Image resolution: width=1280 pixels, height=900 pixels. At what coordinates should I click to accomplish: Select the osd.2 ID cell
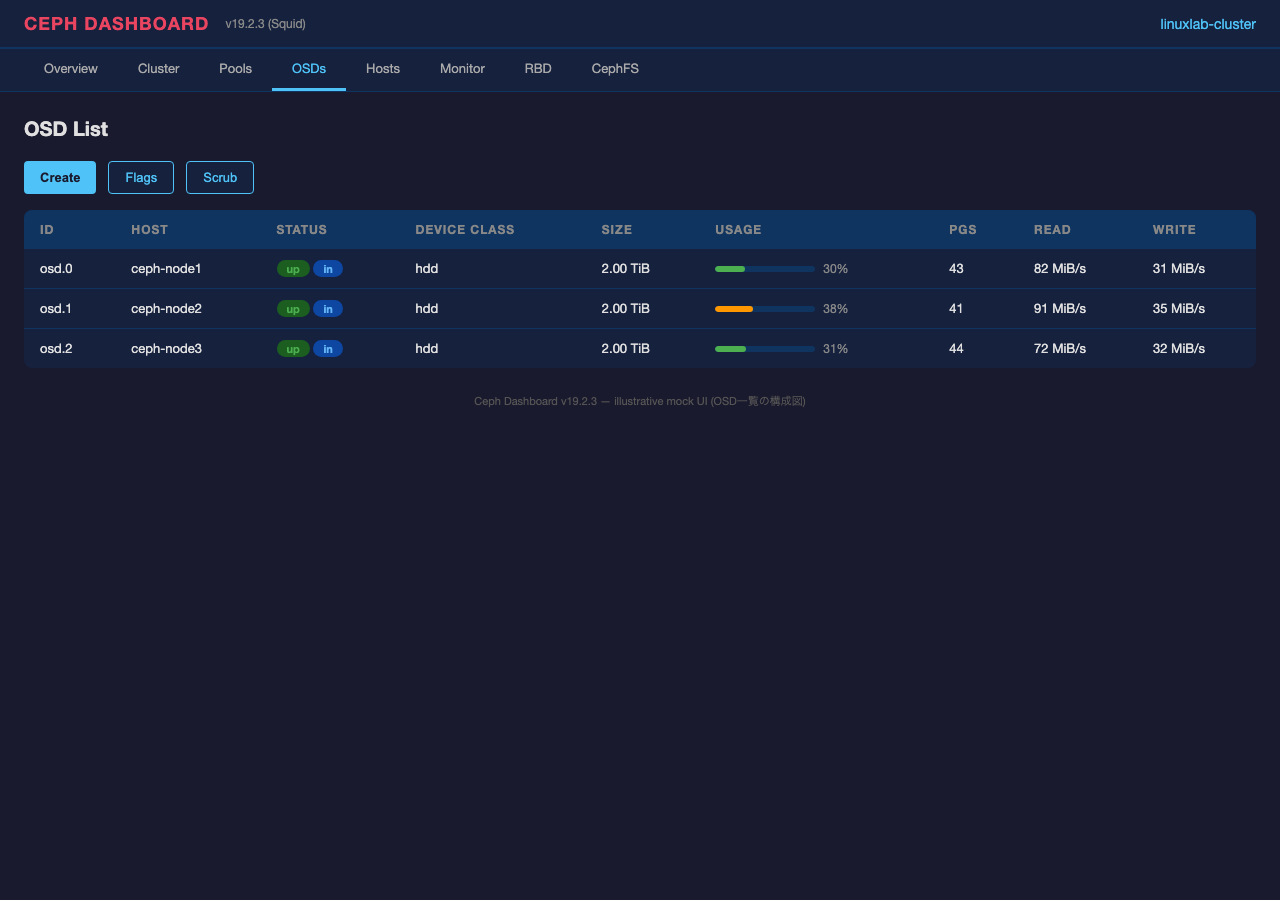pos(56,349)
